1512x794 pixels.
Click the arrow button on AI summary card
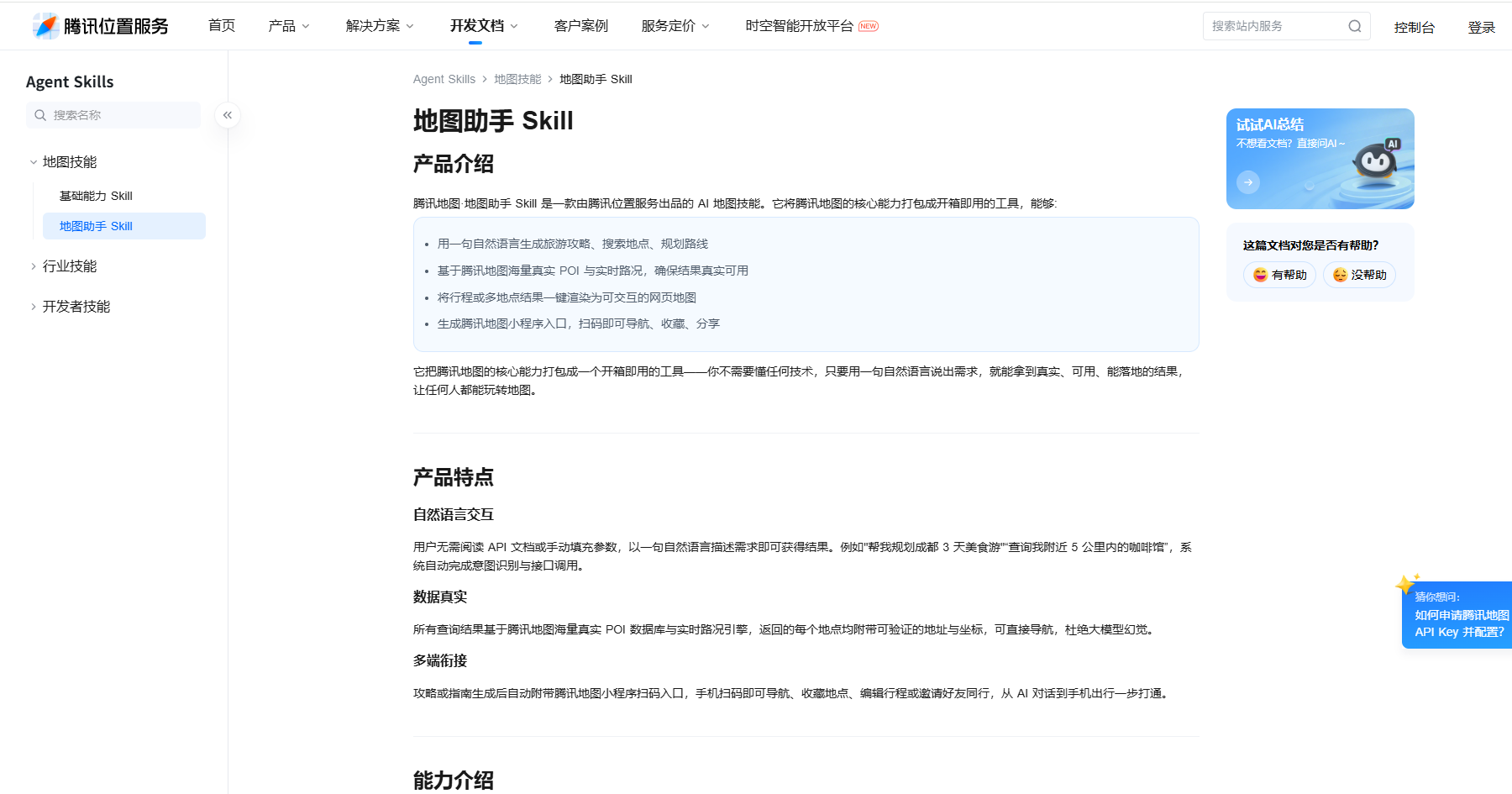click(x=1248, y=181)
